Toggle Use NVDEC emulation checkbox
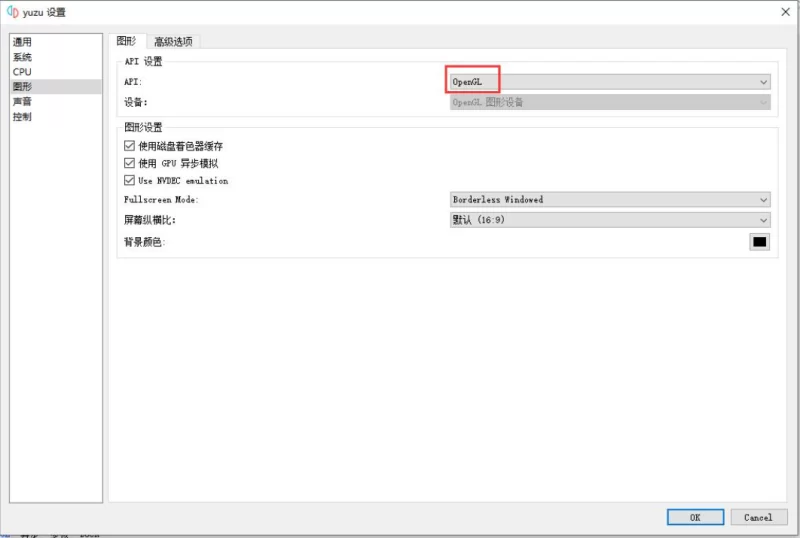 (130, 180)
